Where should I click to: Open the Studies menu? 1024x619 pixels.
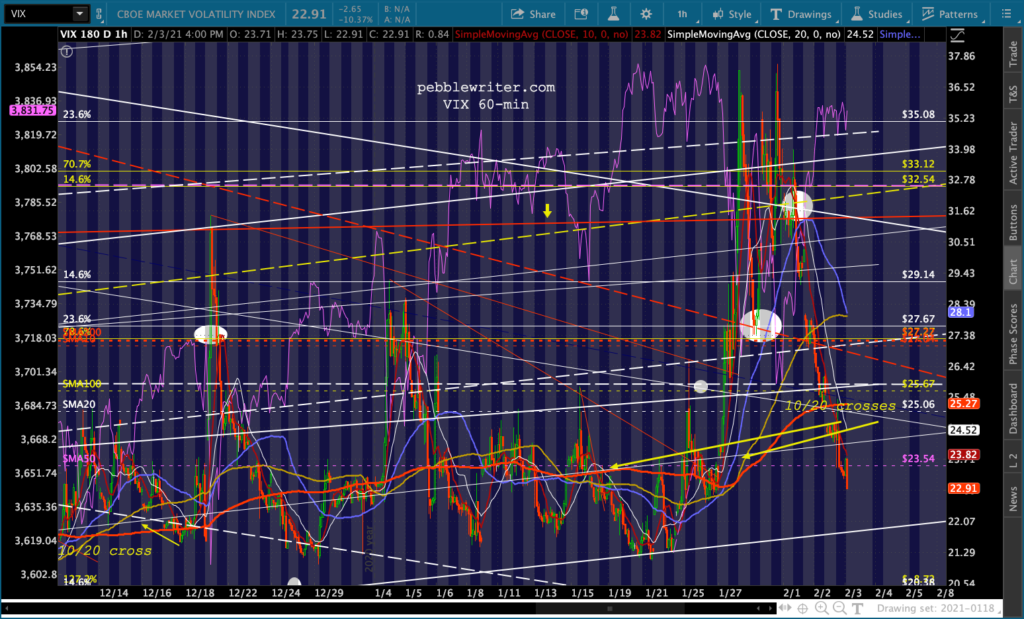(x=876, y=14)
